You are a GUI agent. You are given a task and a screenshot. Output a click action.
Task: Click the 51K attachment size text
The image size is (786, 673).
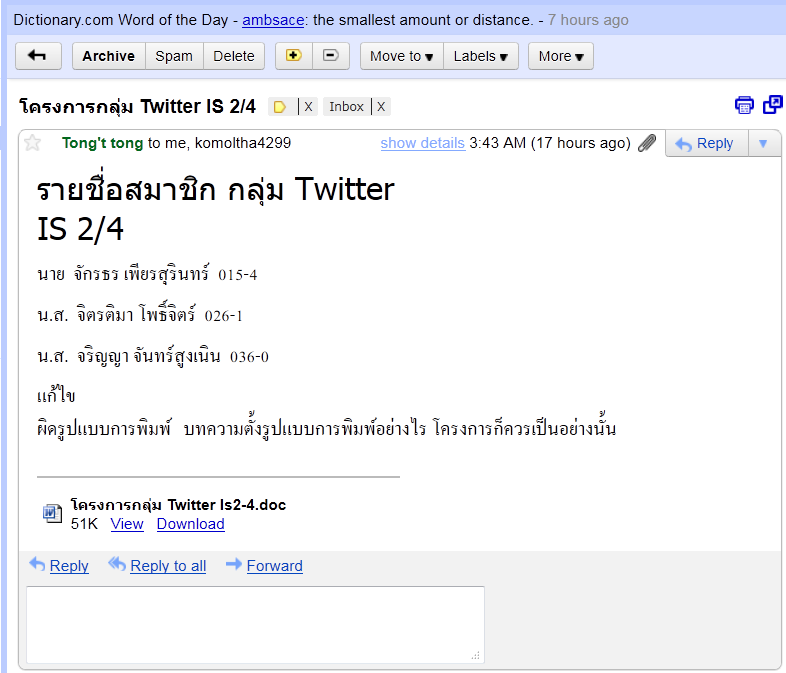pos(84,524)
